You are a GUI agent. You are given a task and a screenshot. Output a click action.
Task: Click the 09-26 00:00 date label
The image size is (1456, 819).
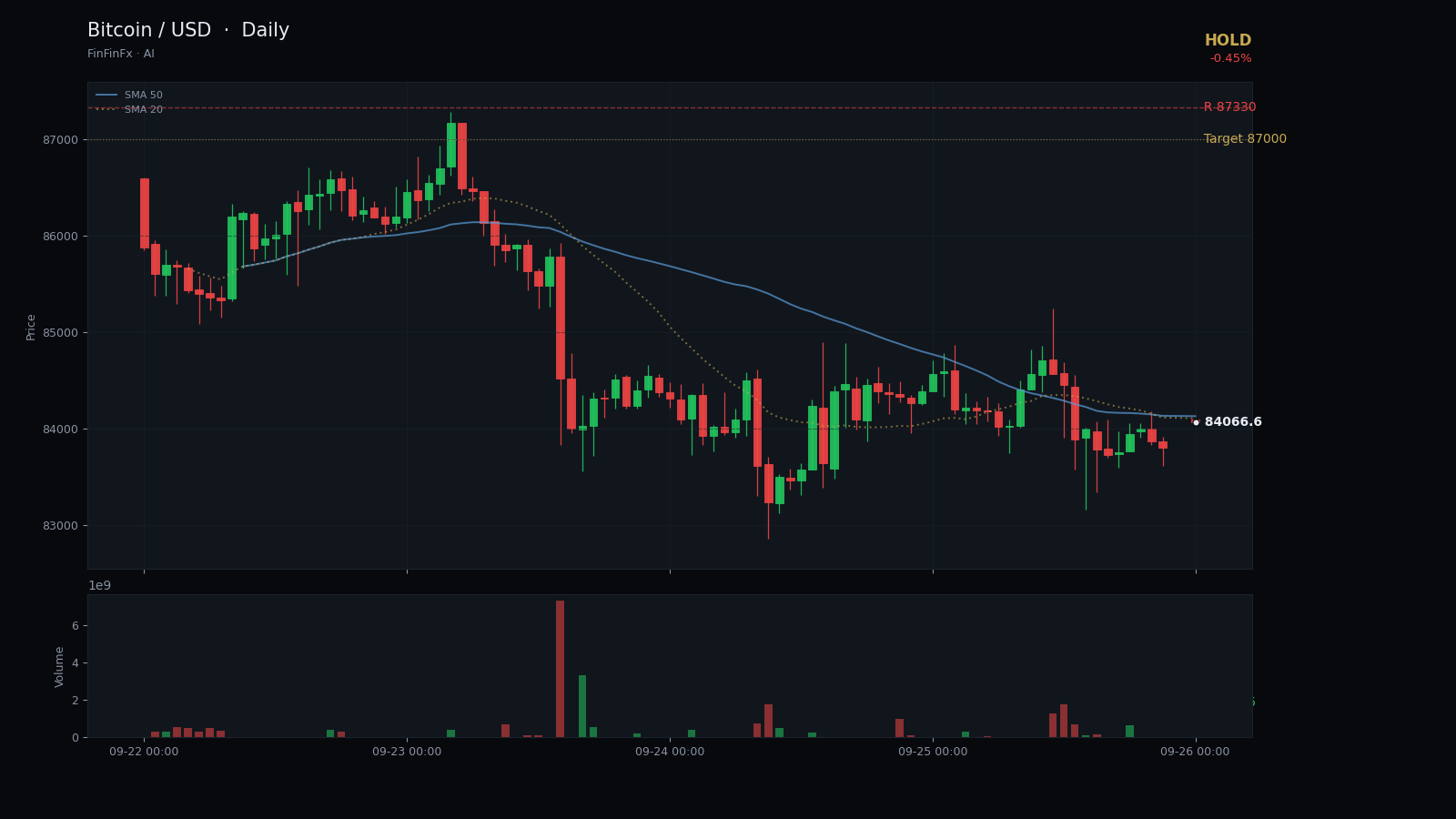click(1195, 752)
